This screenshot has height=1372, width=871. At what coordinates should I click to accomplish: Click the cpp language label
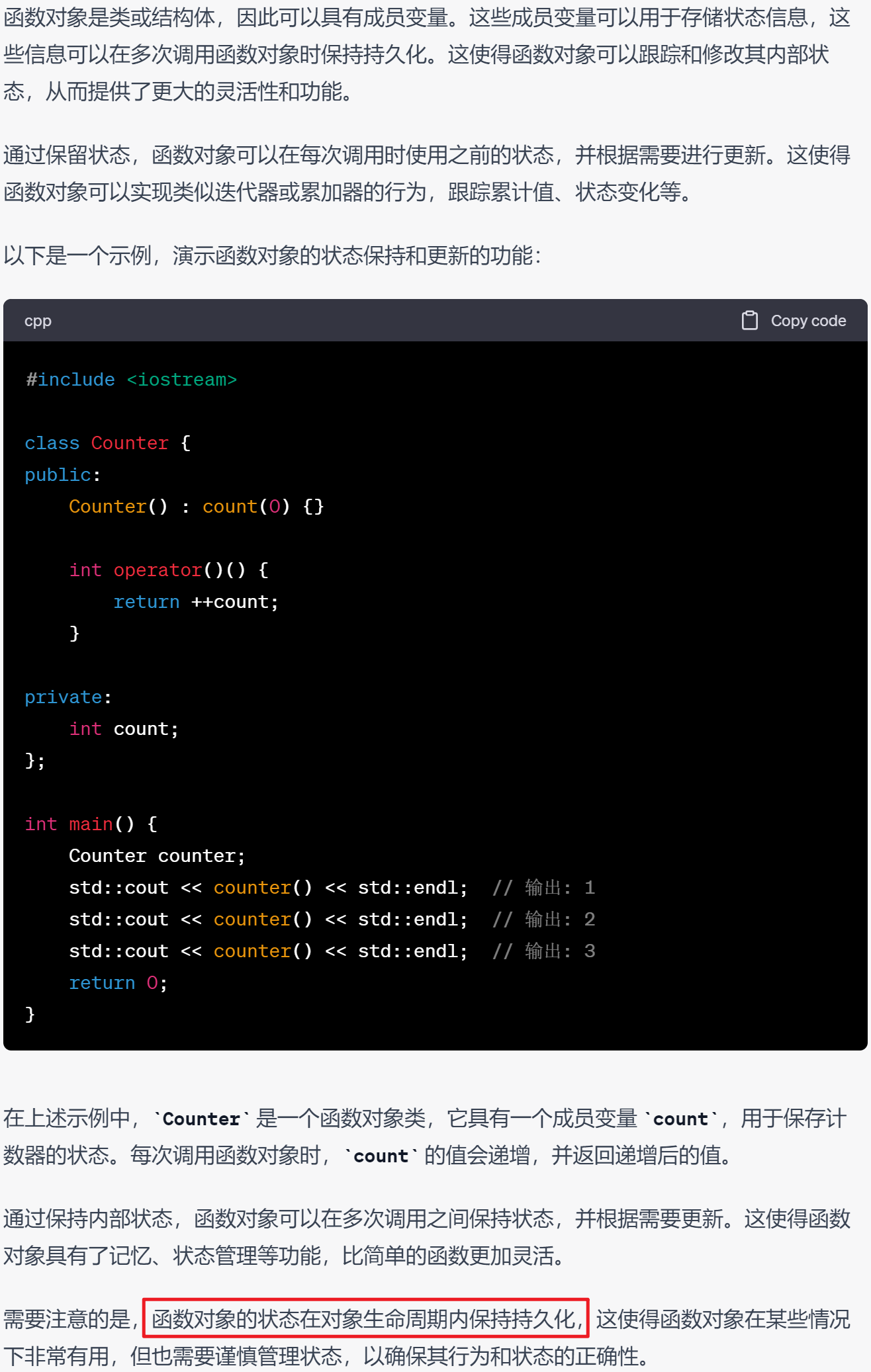click(x=38, y=322)
